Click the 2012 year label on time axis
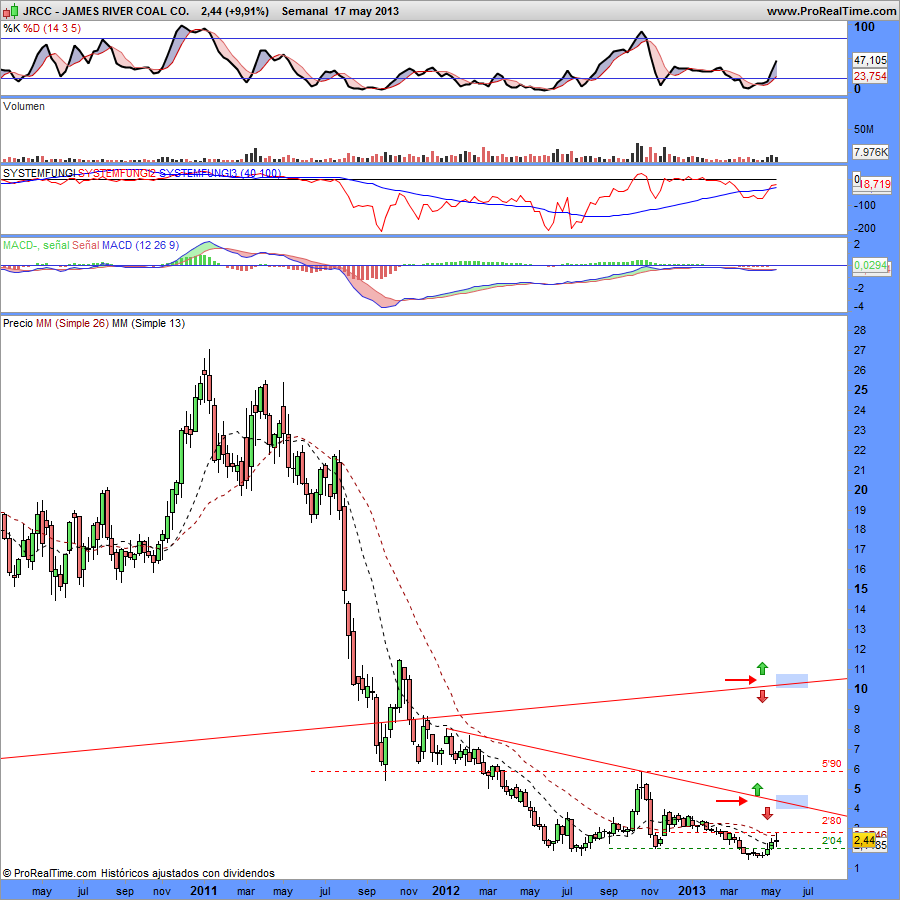Viewport: 900px width, 900px height. 446,891
